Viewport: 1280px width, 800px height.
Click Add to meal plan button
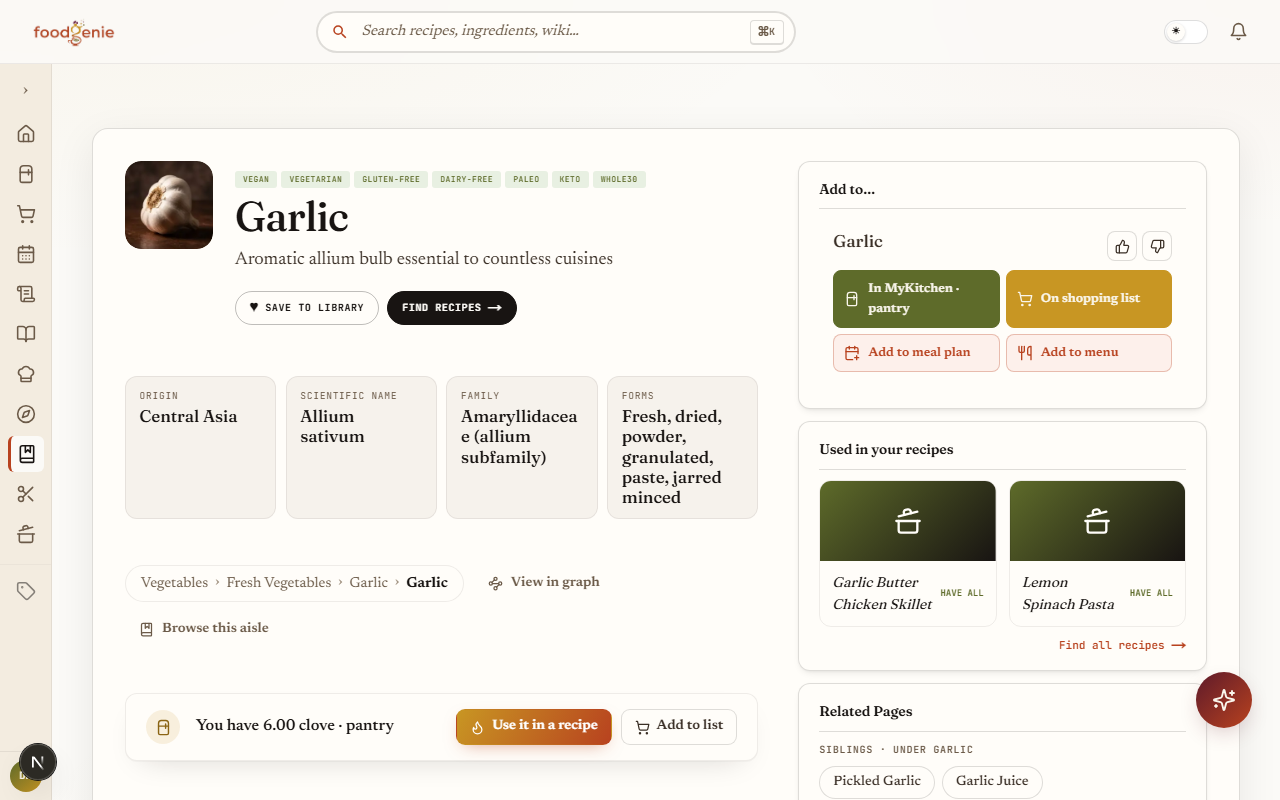point(916,353)
